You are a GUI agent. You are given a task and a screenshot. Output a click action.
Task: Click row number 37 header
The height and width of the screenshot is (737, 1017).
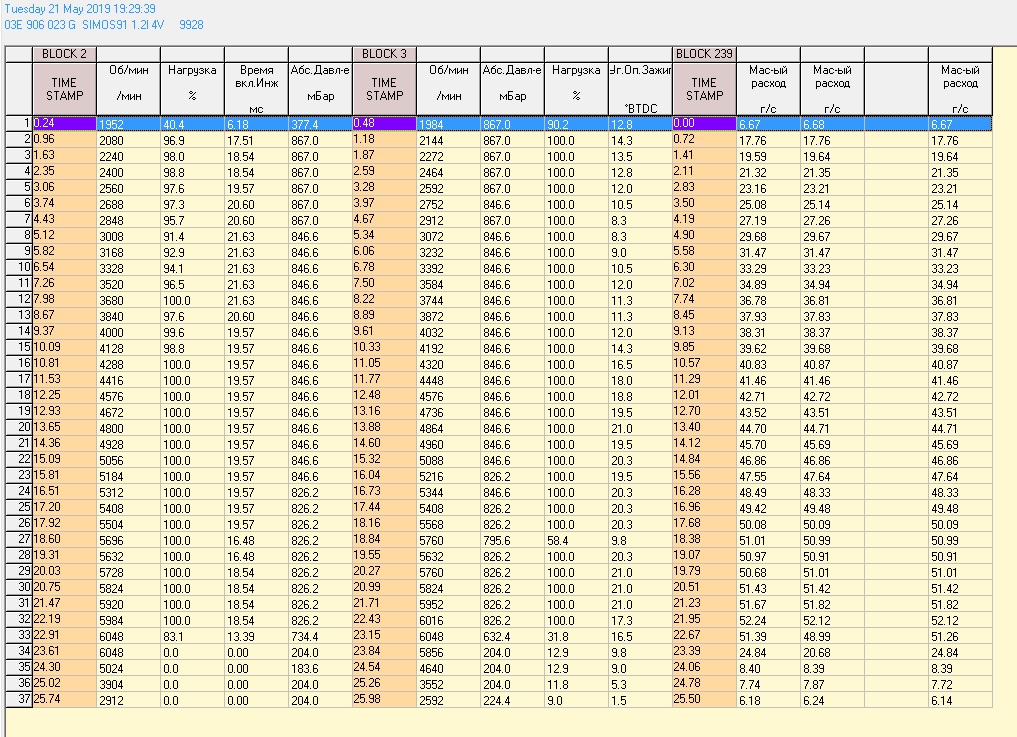(x=19, y=701)
